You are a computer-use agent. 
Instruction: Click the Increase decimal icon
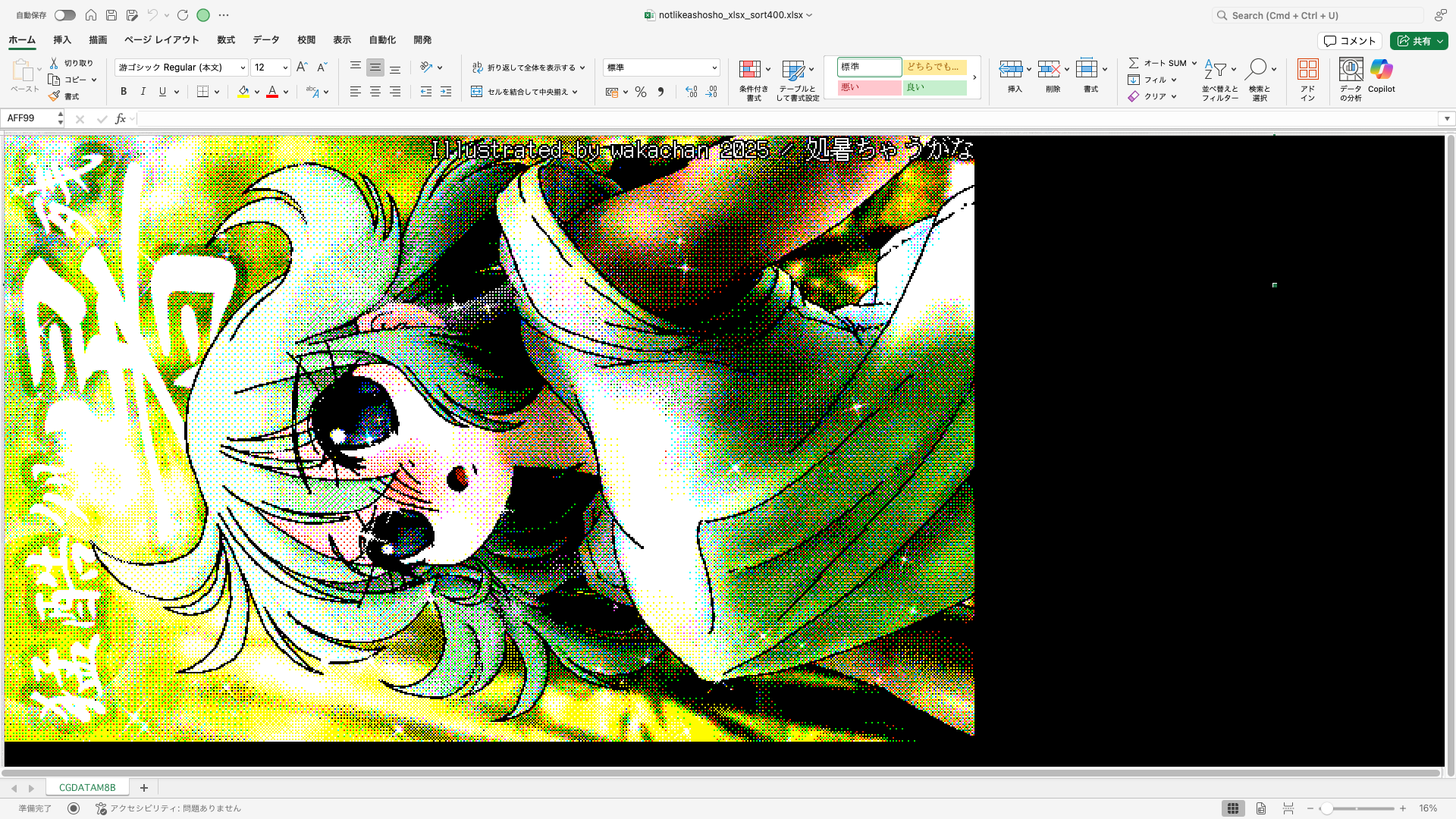[691, 92]
